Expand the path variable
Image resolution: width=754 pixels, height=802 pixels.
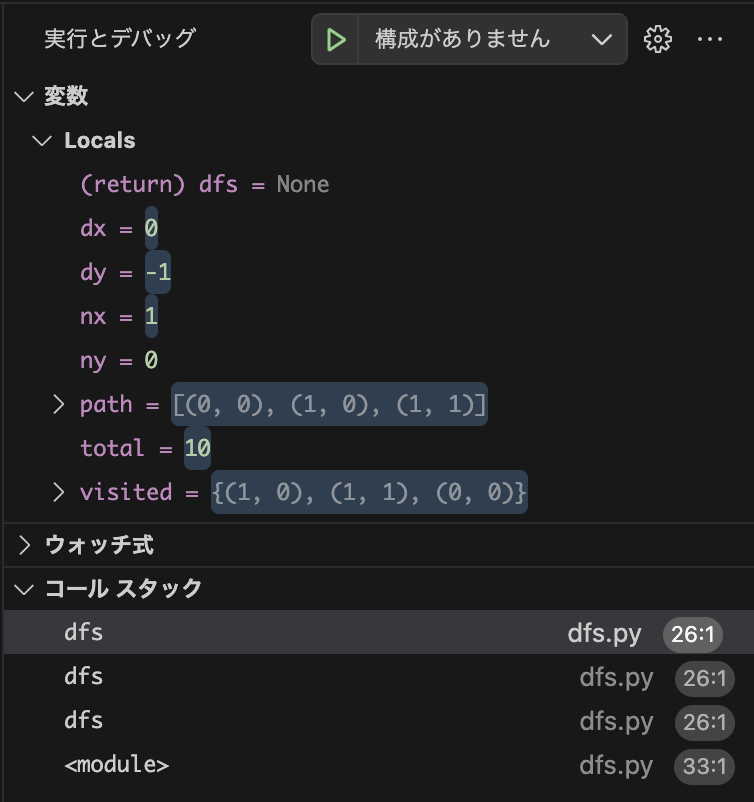point(59,404)
